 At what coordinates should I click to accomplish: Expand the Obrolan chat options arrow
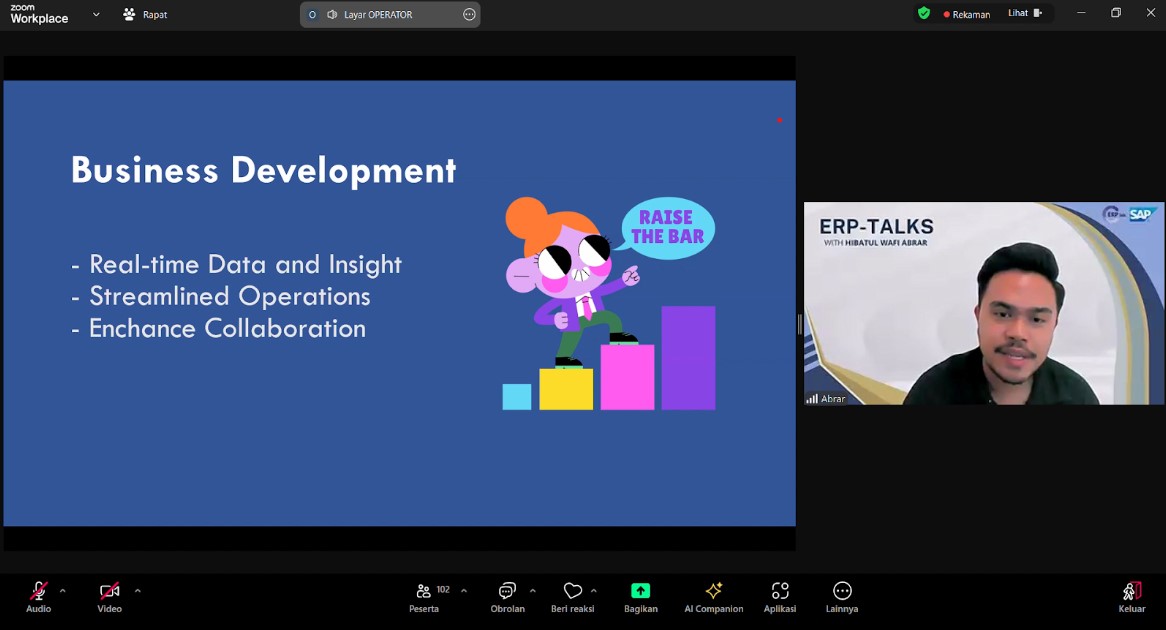coord(532,590)
